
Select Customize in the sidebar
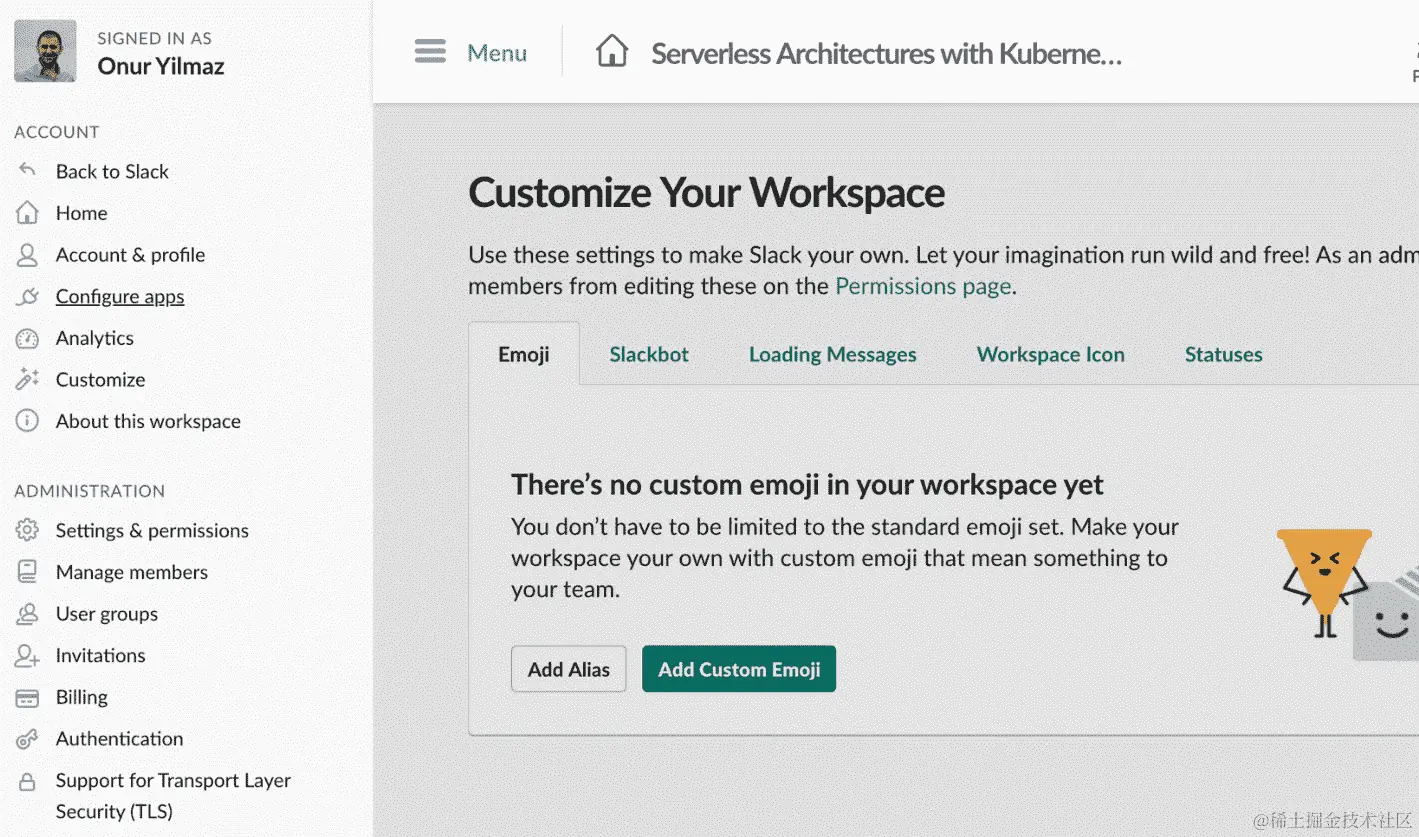point(100,380)
